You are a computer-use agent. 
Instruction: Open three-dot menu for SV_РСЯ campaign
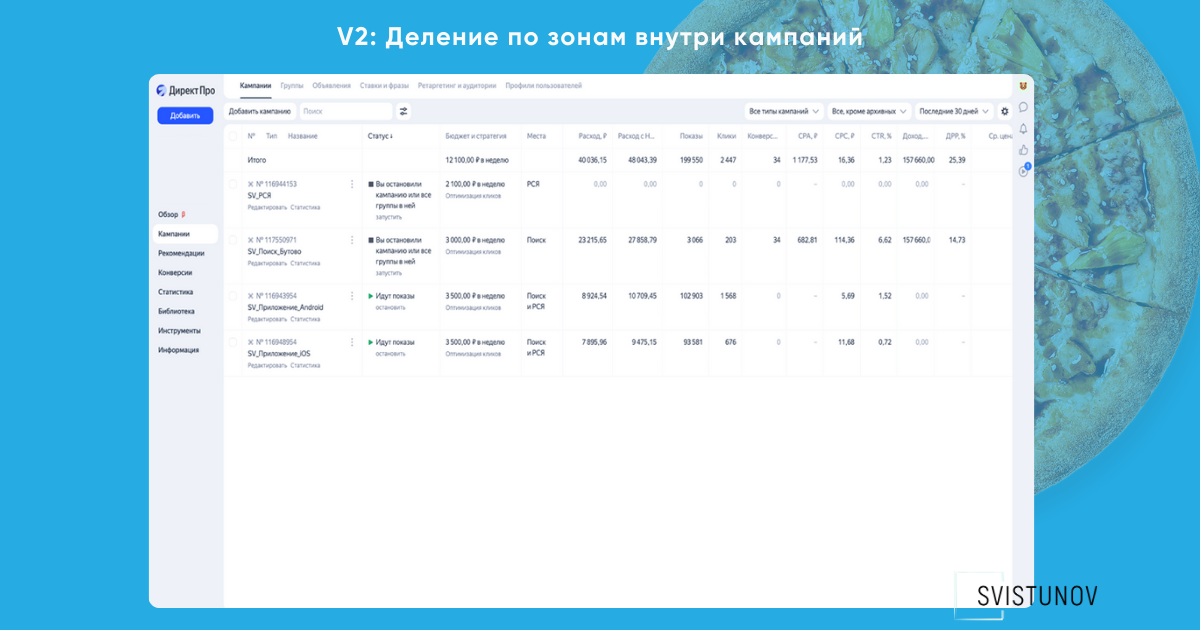point(352,184)
